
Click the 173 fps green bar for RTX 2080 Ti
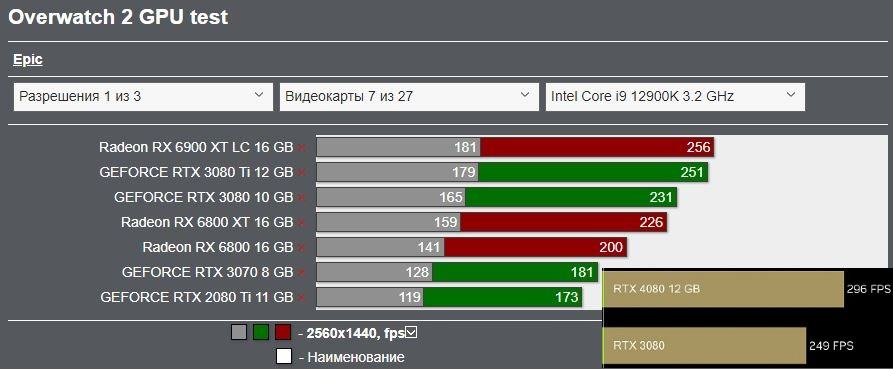click(502, 298)
